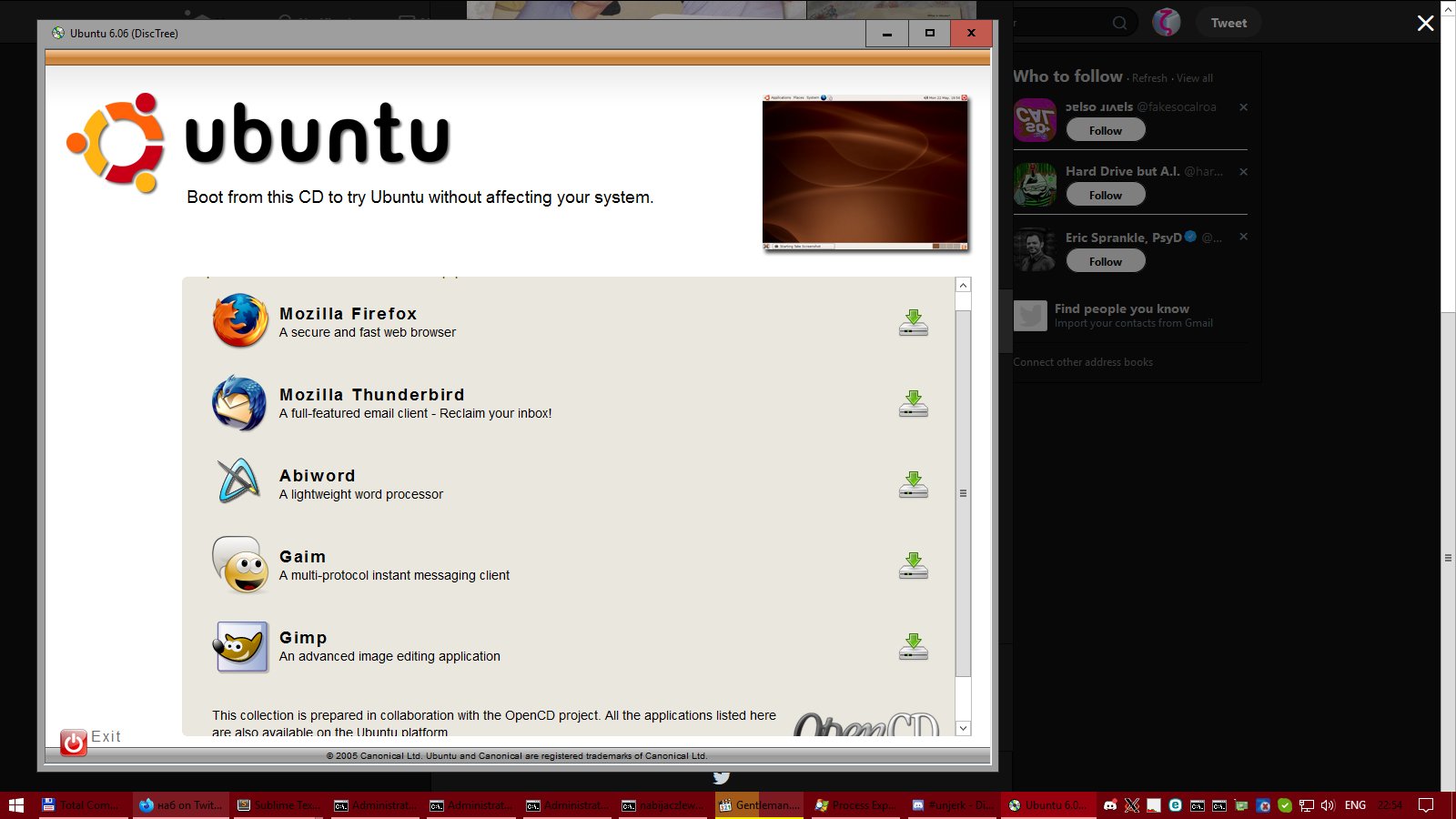This screenshot has width=1456, height=819.
Task: Click Connect other address books link
Action: [1083, 362]
